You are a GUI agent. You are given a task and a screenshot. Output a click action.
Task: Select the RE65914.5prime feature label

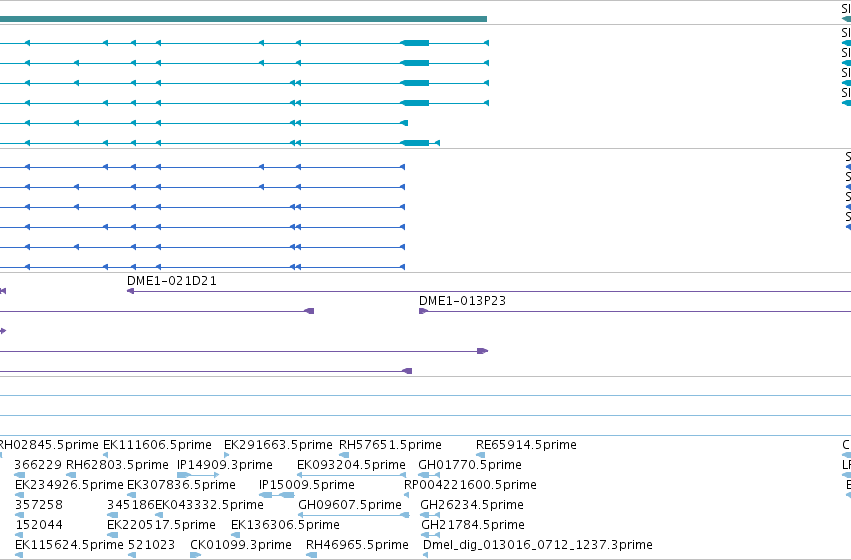click(526, 445)
